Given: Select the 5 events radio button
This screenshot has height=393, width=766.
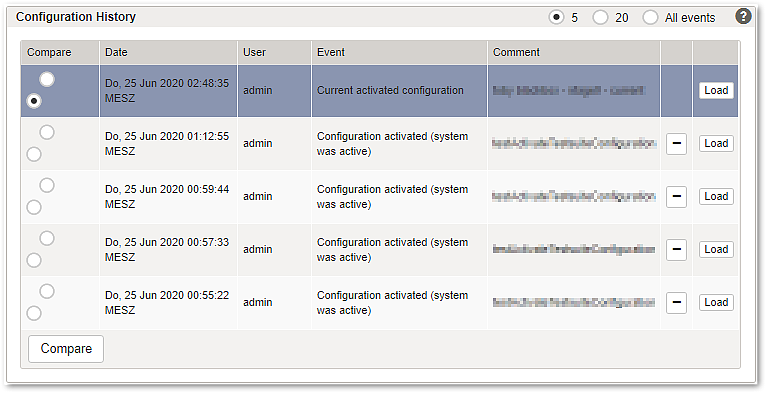Looking at the screenshot, I should coord(556,18).
